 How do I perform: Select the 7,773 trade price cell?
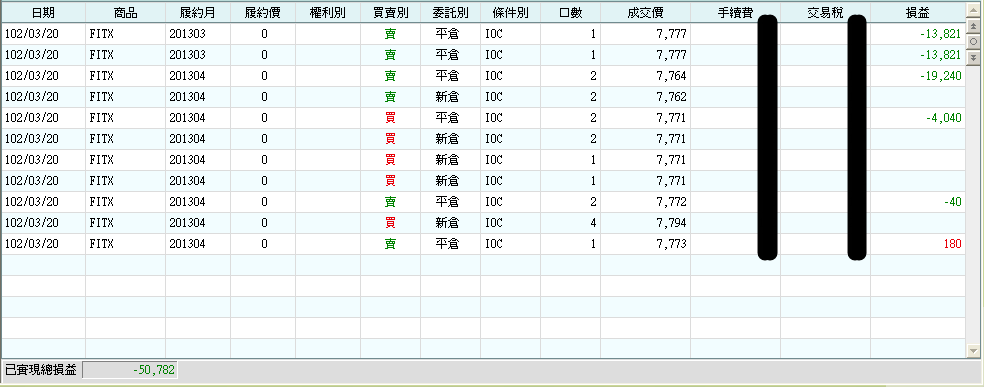click(645, 243)
